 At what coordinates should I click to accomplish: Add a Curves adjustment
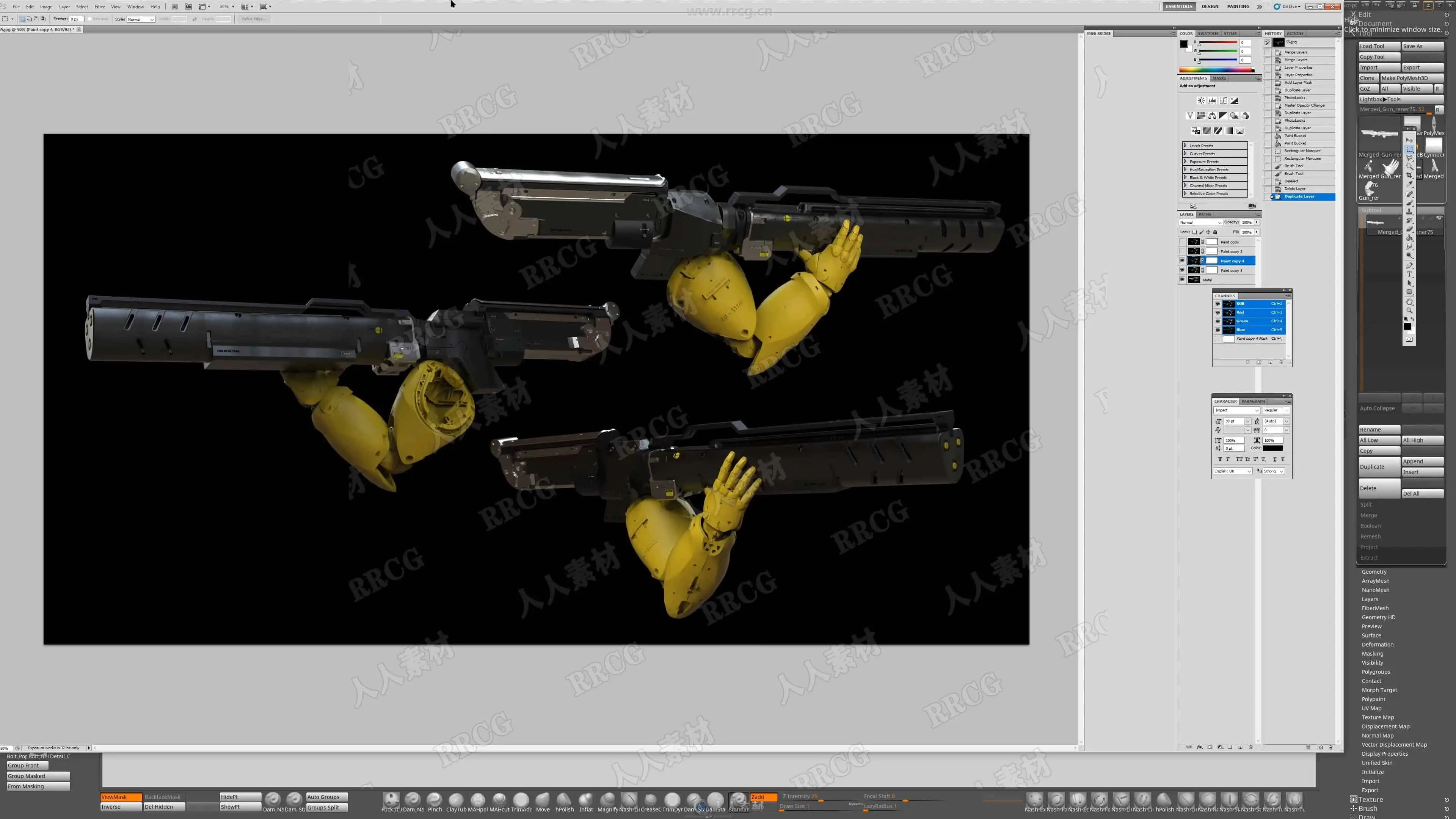point(1223,100)
